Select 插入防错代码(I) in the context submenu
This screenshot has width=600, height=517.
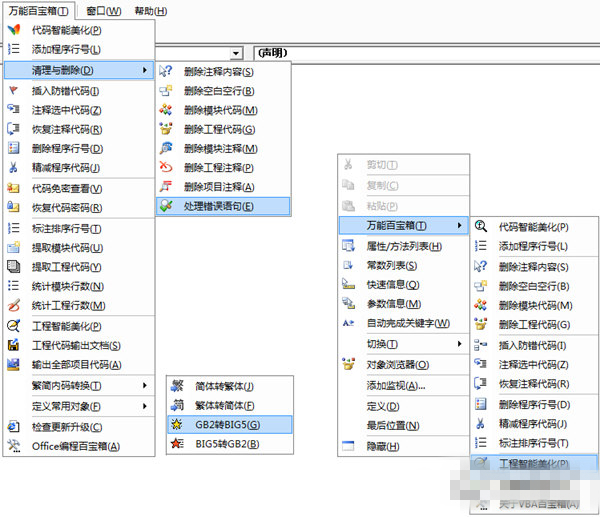[534, 346]
